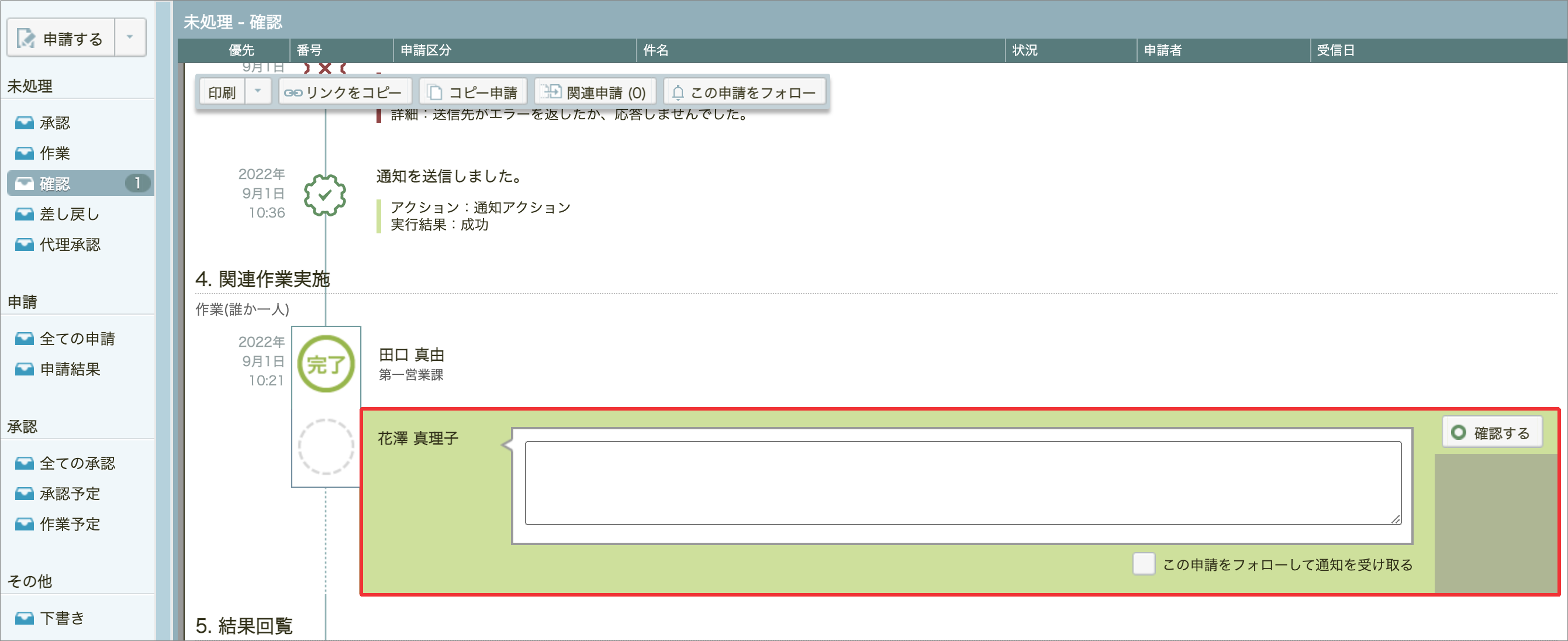Viewport: 1568px width, 641px height.
Task: Click 関連申請 (0) button
Action: click(595, 92)
